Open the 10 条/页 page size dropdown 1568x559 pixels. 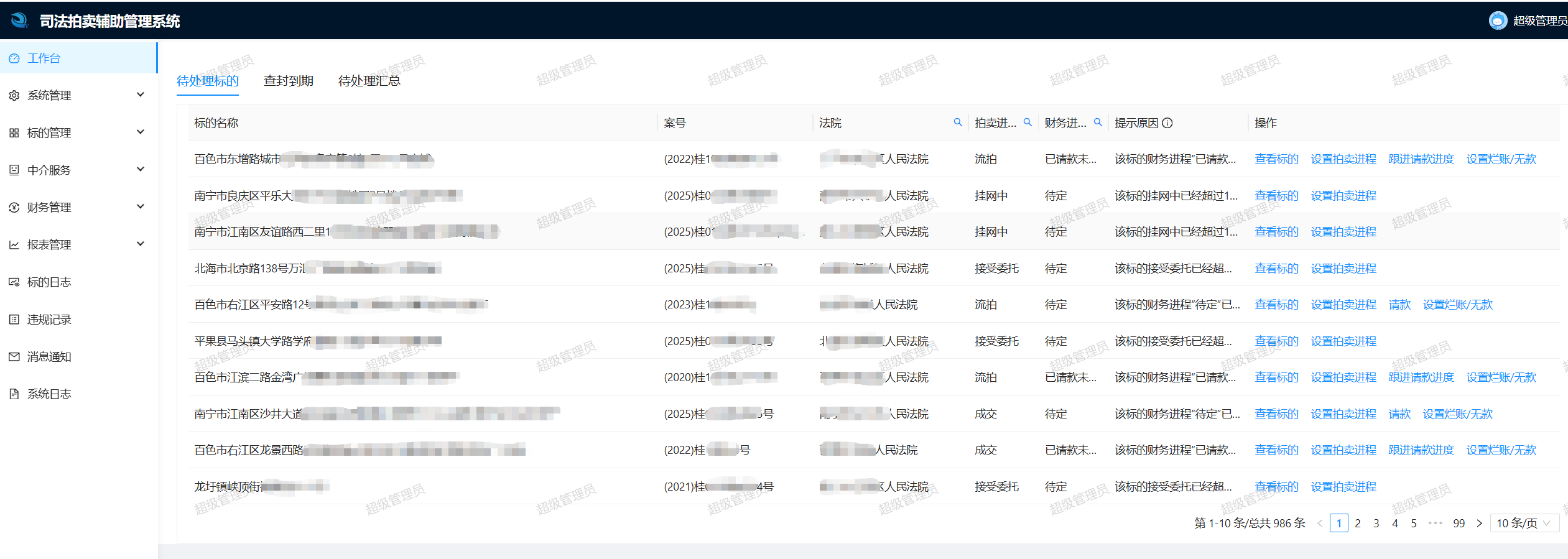1524,524
